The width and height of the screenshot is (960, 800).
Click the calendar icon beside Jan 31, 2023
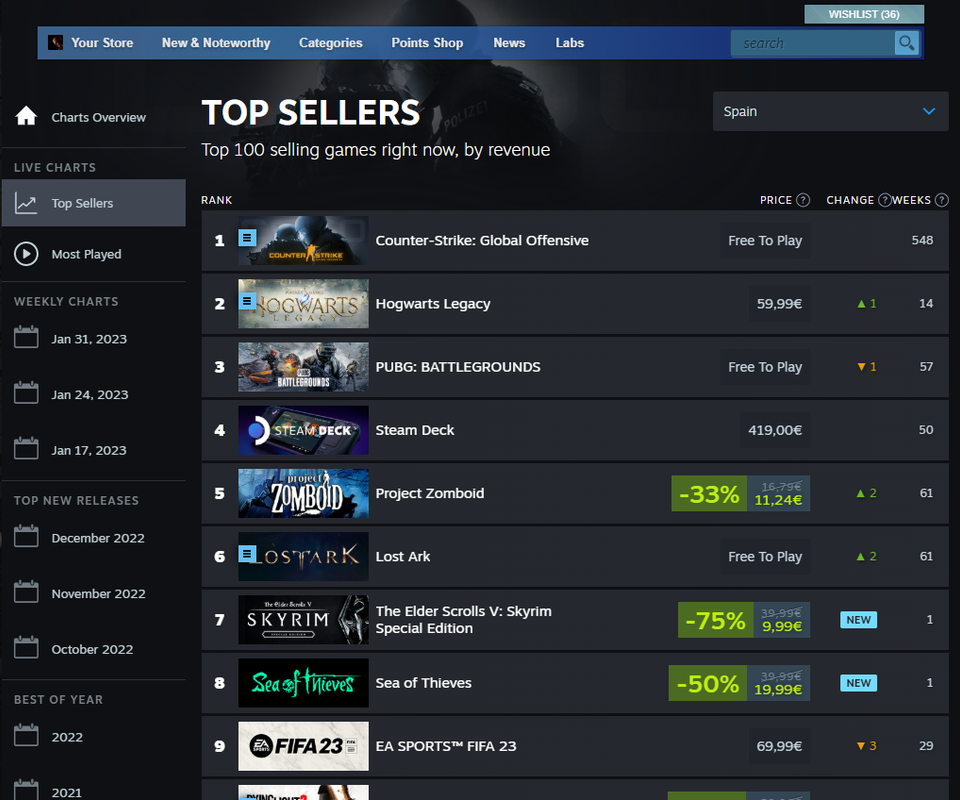26,337
